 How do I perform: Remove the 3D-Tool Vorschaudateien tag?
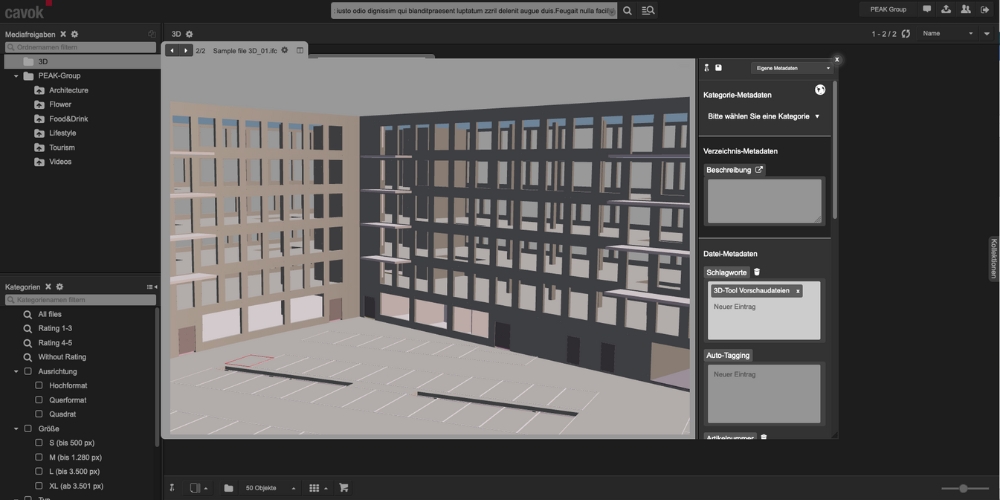(797, 291)
